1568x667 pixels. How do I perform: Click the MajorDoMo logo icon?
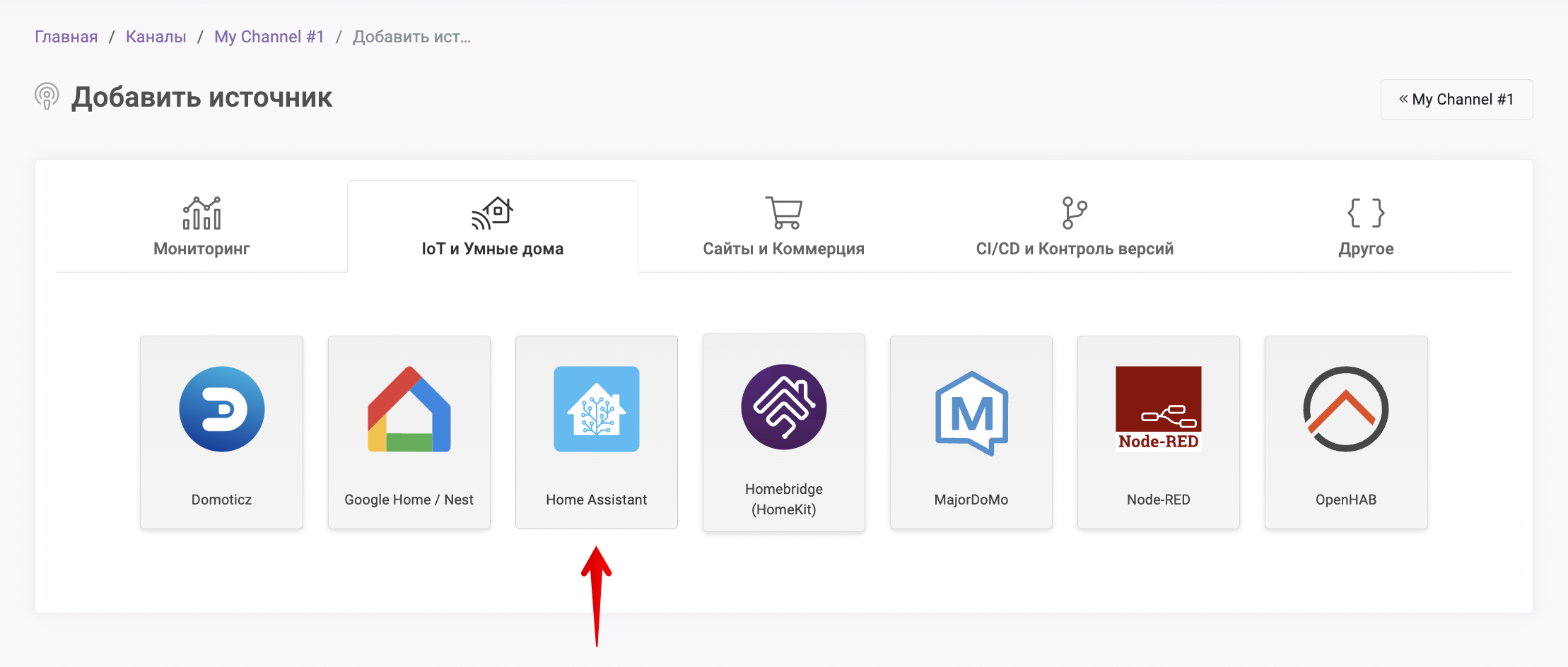[971, 413]
